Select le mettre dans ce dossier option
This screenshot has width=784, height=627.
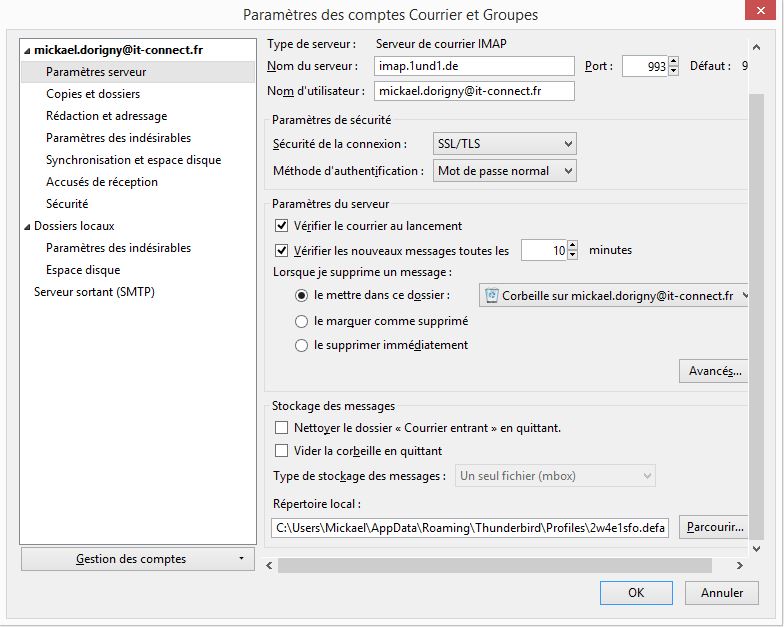coord(301,296)
